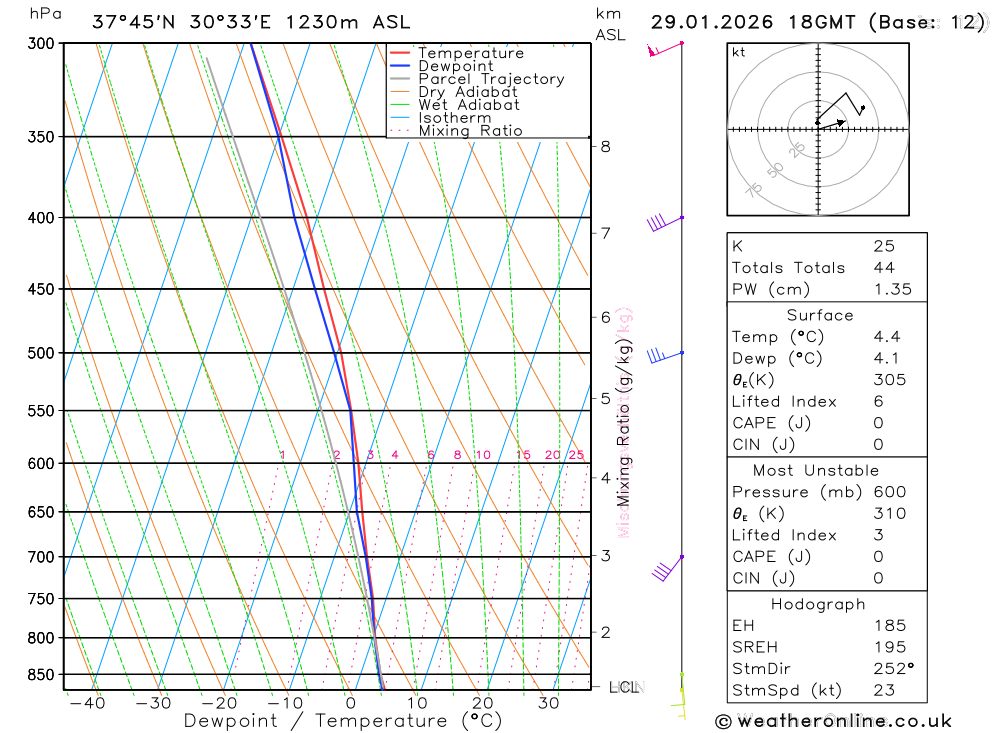Click the date header '29.01.2026 18GMT'
Viewport: 1000px width, 733px height.
tap(753, 22)
